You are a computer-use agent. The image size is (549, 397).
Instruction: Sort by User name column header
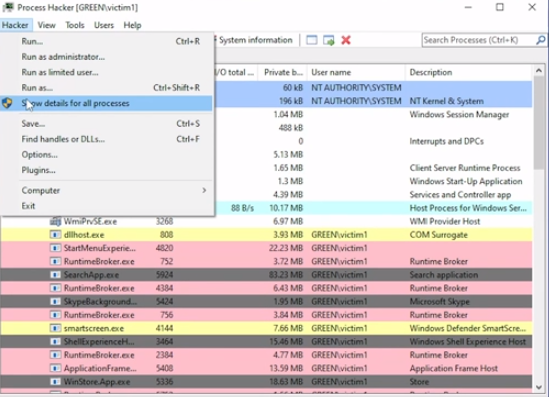click(x=356, y=72)
